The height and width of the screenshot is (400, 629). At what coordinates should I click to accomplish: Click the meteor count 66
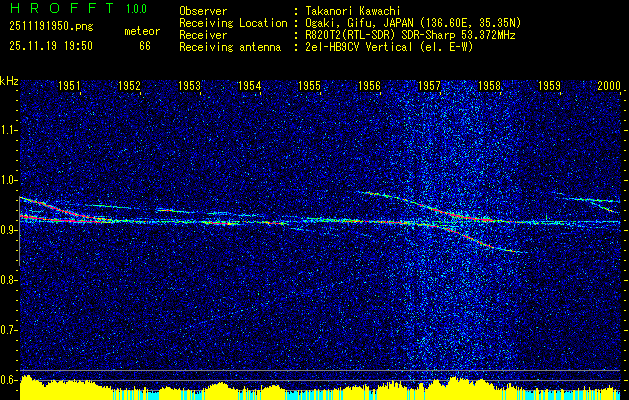click(145, 46)
